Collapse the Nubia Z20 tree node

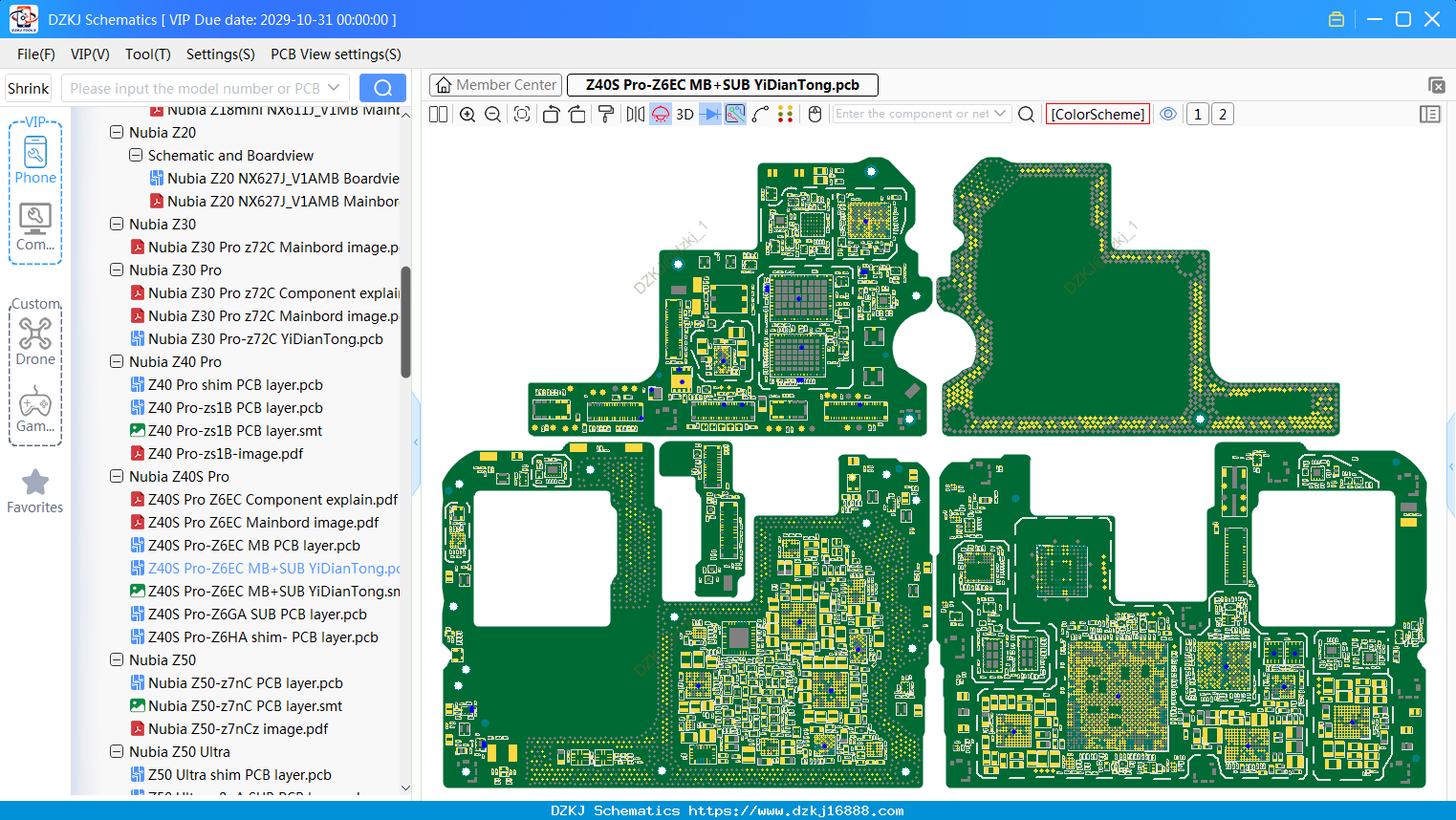tap(117, 132)
